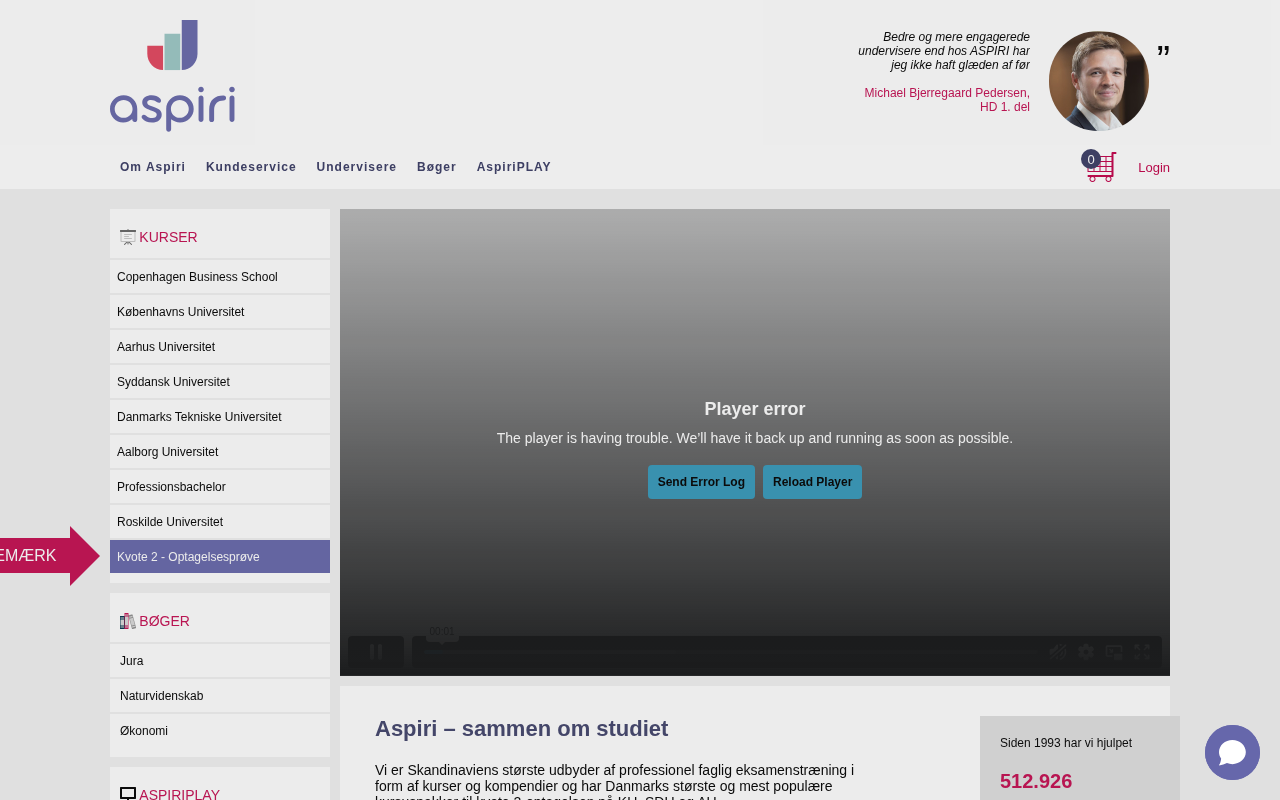Open the Økonomi books category
Image resolution: width=1280 pixels, height=800 pixels.
pyautogui.click(x=220, y=731)
